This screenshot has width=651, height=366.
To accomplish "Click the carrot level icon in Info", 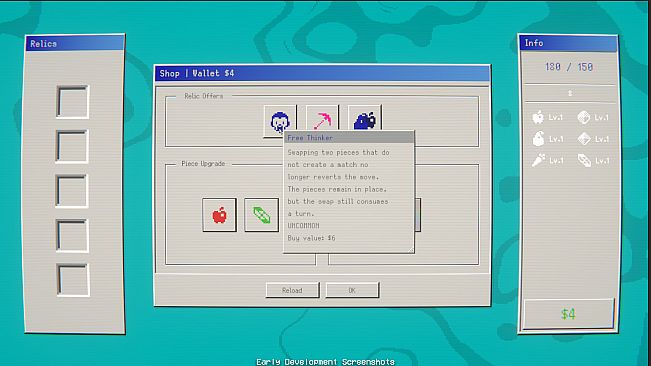I will pyautogui.click(x=538, y=160).
